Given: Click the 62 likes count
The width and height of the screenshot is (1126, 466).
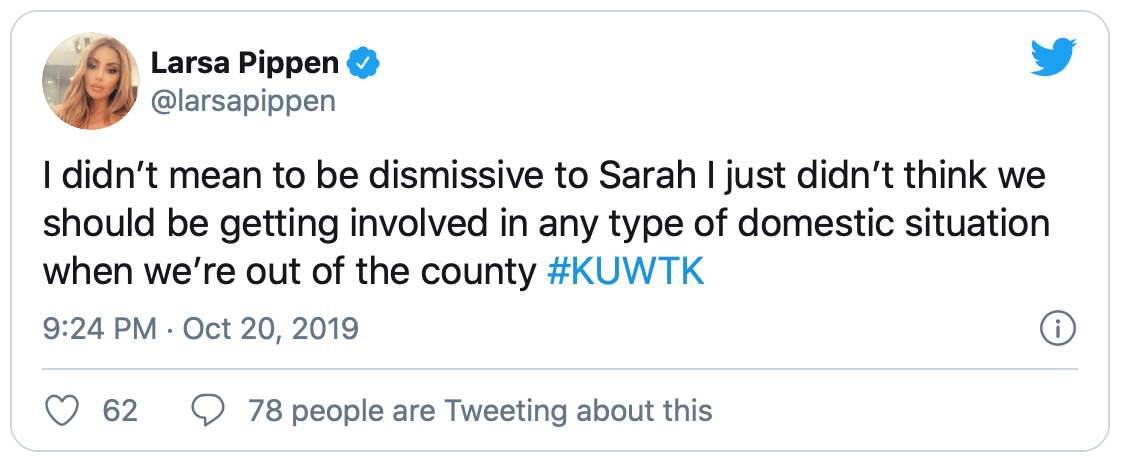Looking at the screenshot, I should click(120, 410).
